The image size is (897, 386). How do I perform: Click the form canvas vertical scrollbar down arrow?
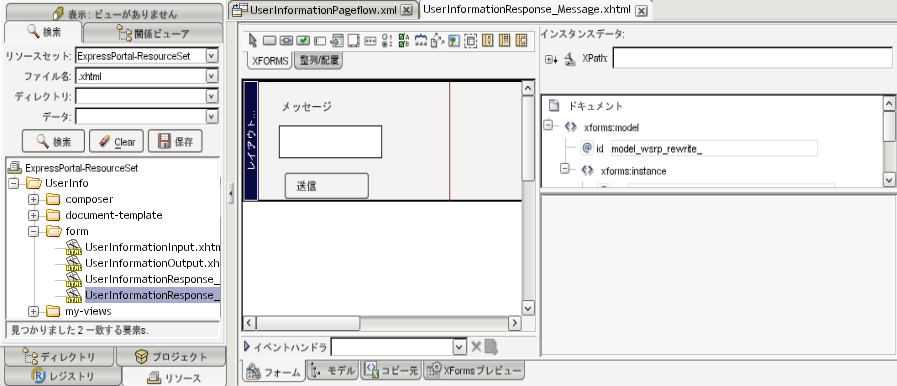tap(529, 307)
